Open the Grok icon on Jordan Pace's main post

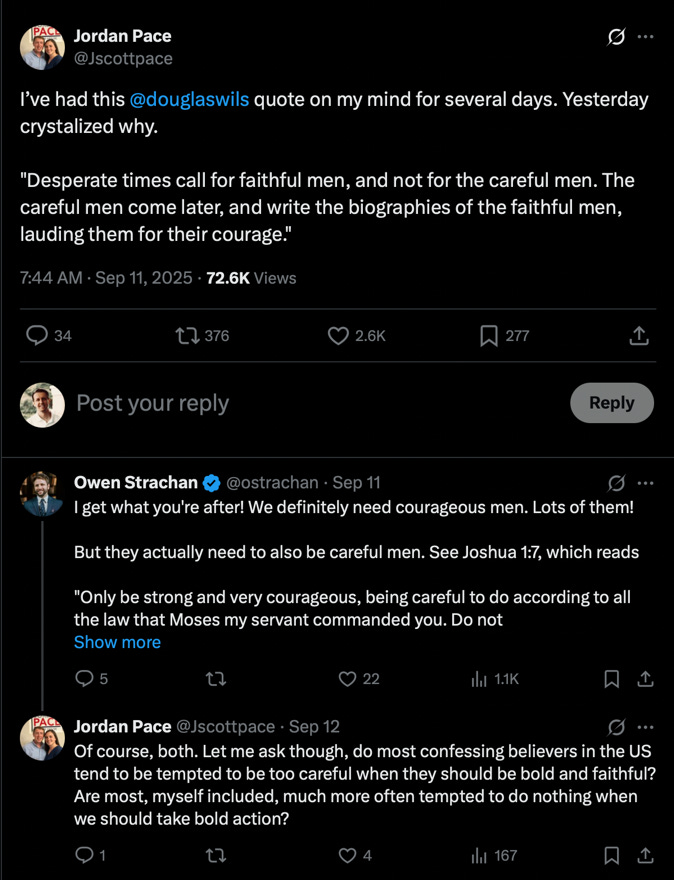coord(617,37)
